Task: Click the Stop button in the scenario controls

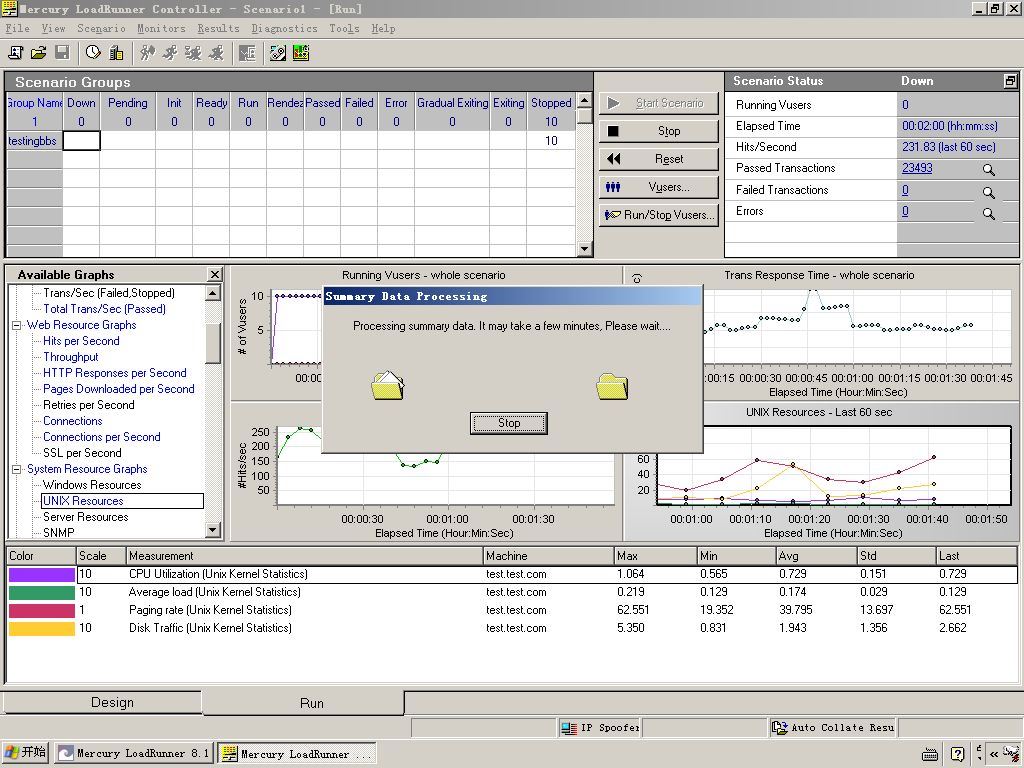Action: coord(658,131)
